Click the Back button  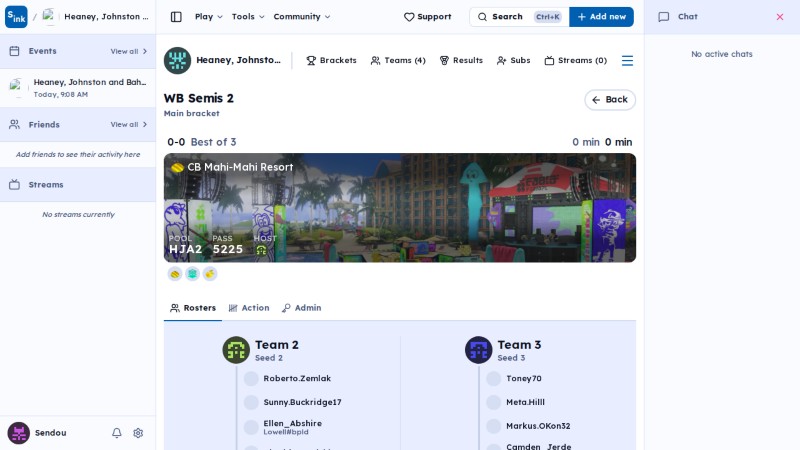click(x=610, y=99)
